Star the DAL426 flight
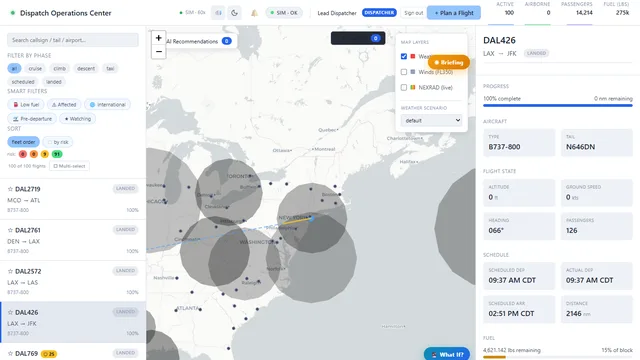The width and height of the screenshot is (640, 360). (11, 312)
